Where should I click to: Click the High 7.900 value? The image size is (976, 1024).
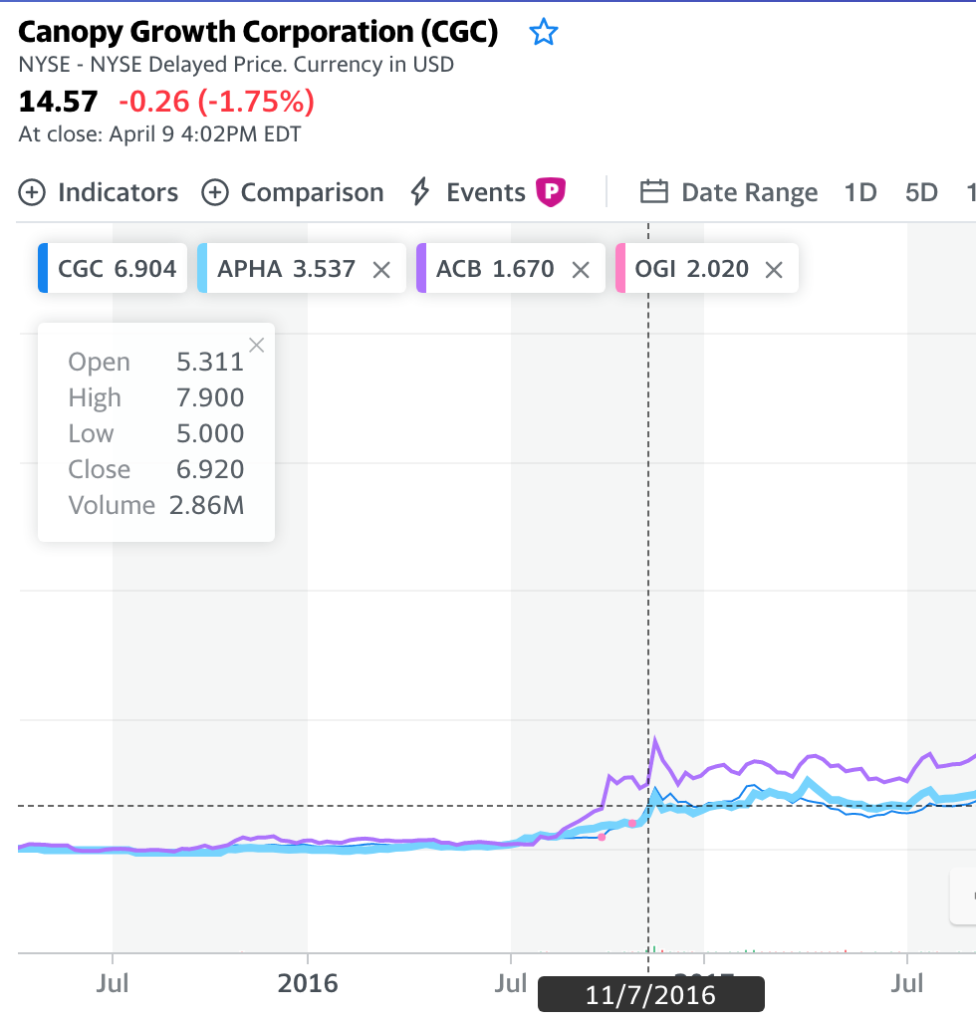tap(210, 398)
